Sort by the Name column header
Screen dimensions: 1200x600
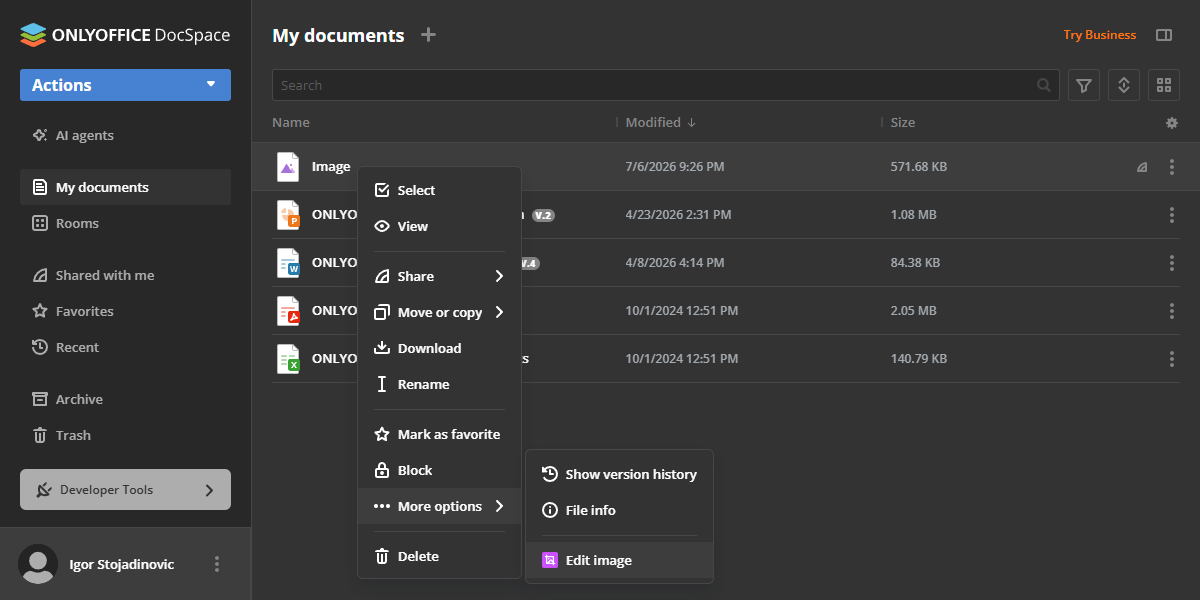tap(291, 122)
